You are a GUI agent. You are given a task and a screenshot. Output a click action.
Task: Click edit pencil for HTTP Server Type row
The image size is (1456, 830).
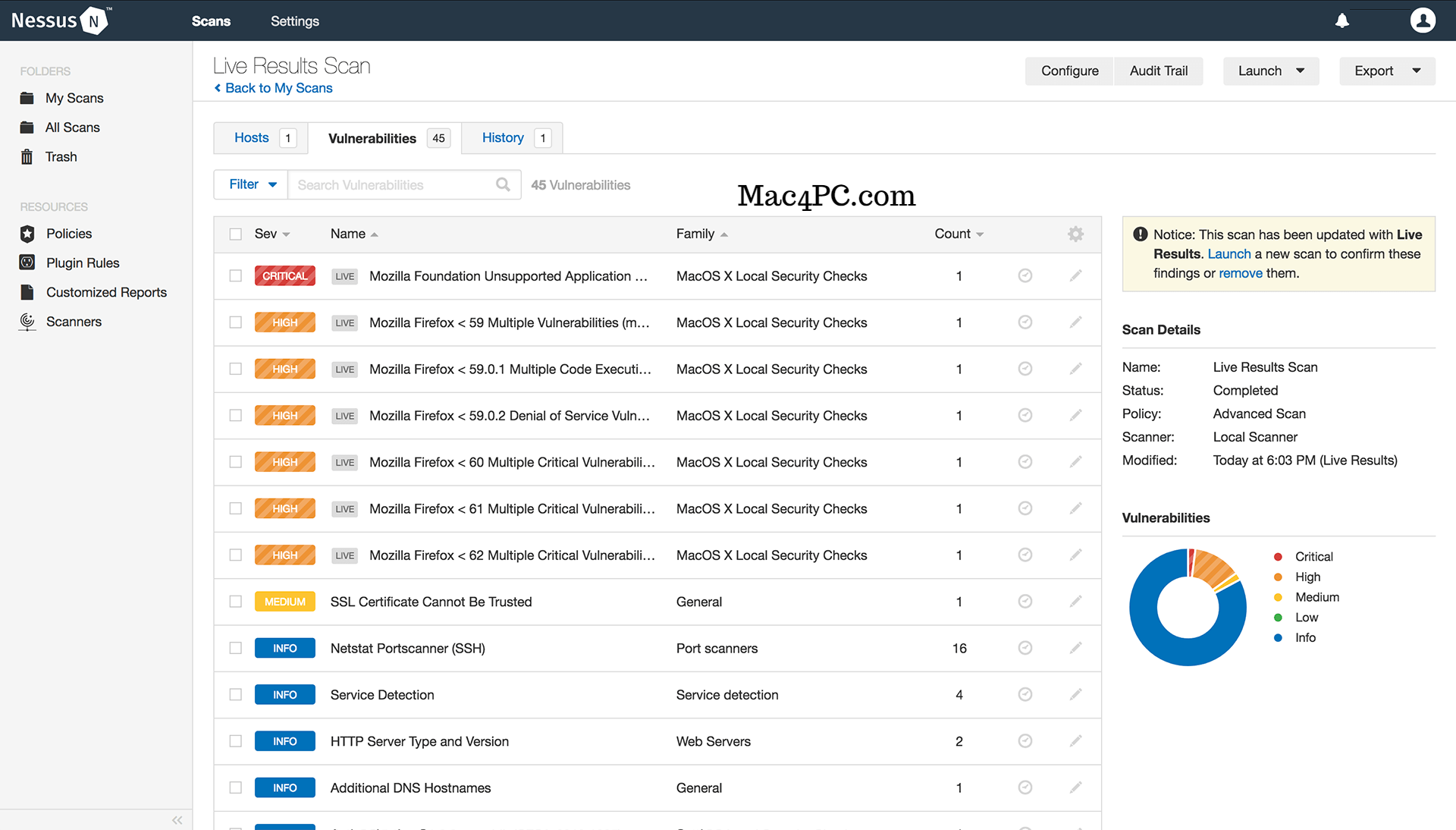(1075, 741)
